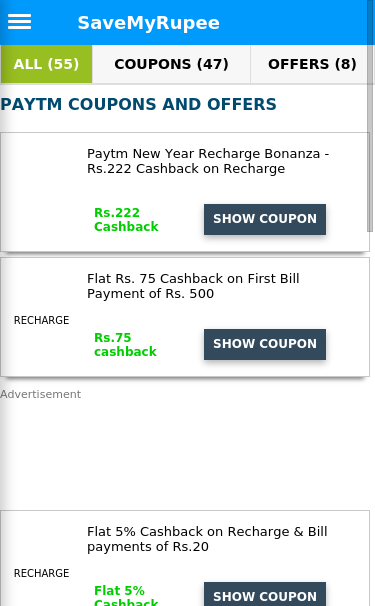The height and width of the screenshot is (606, 375).
Task: Show coupon for Rs.222 Cashback offer
Action: coord(265,219)
